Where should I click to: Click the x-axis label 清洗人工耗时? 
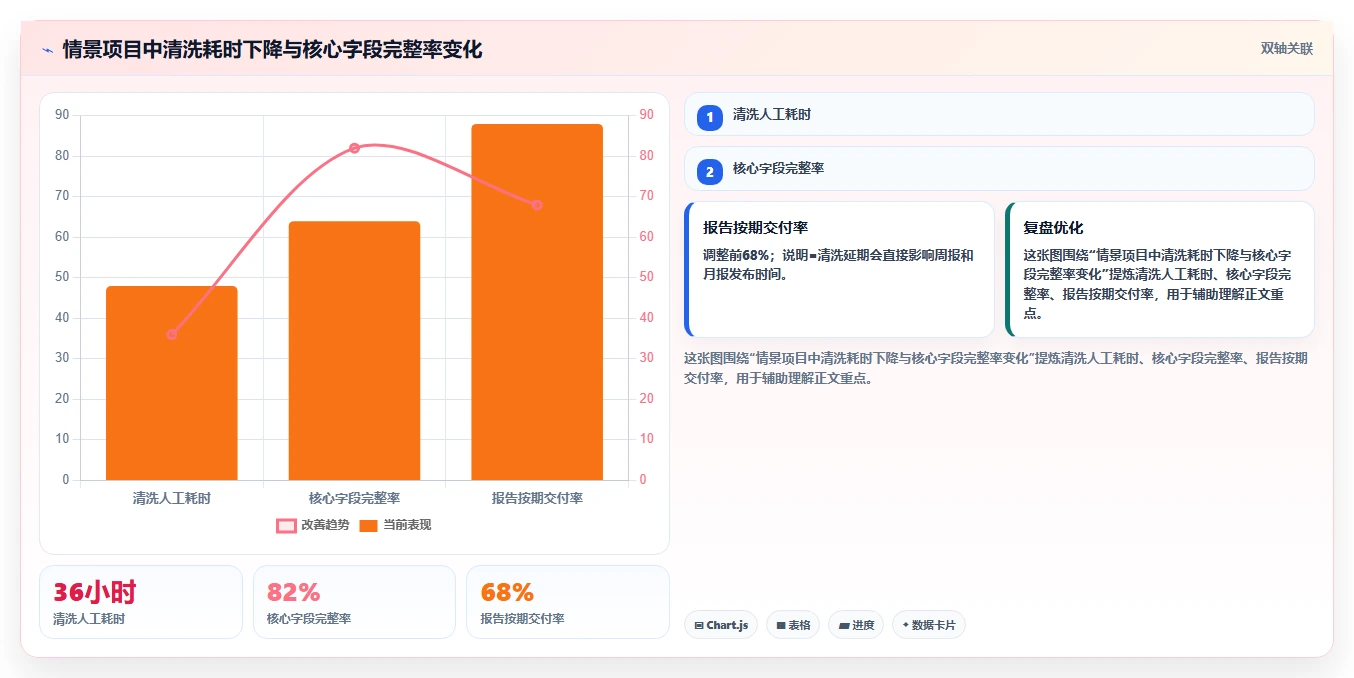point(172,497)
